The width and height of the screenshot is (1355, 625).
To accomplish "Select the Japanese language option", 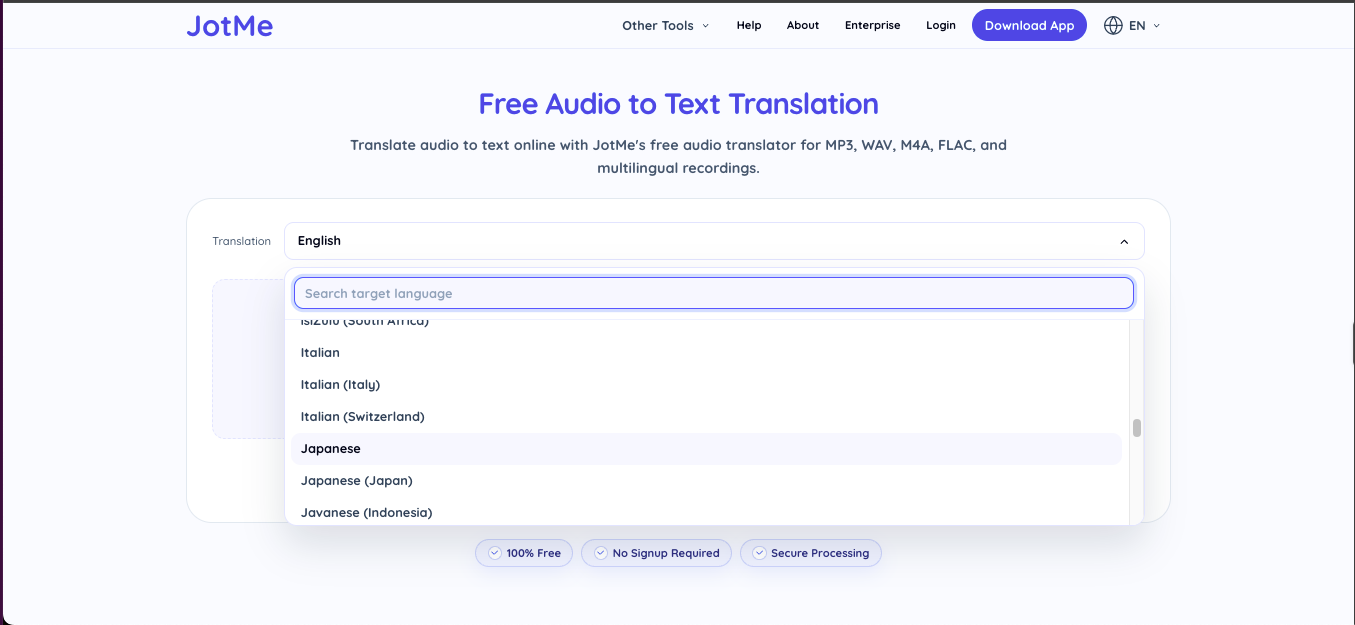I will (705, 449).
